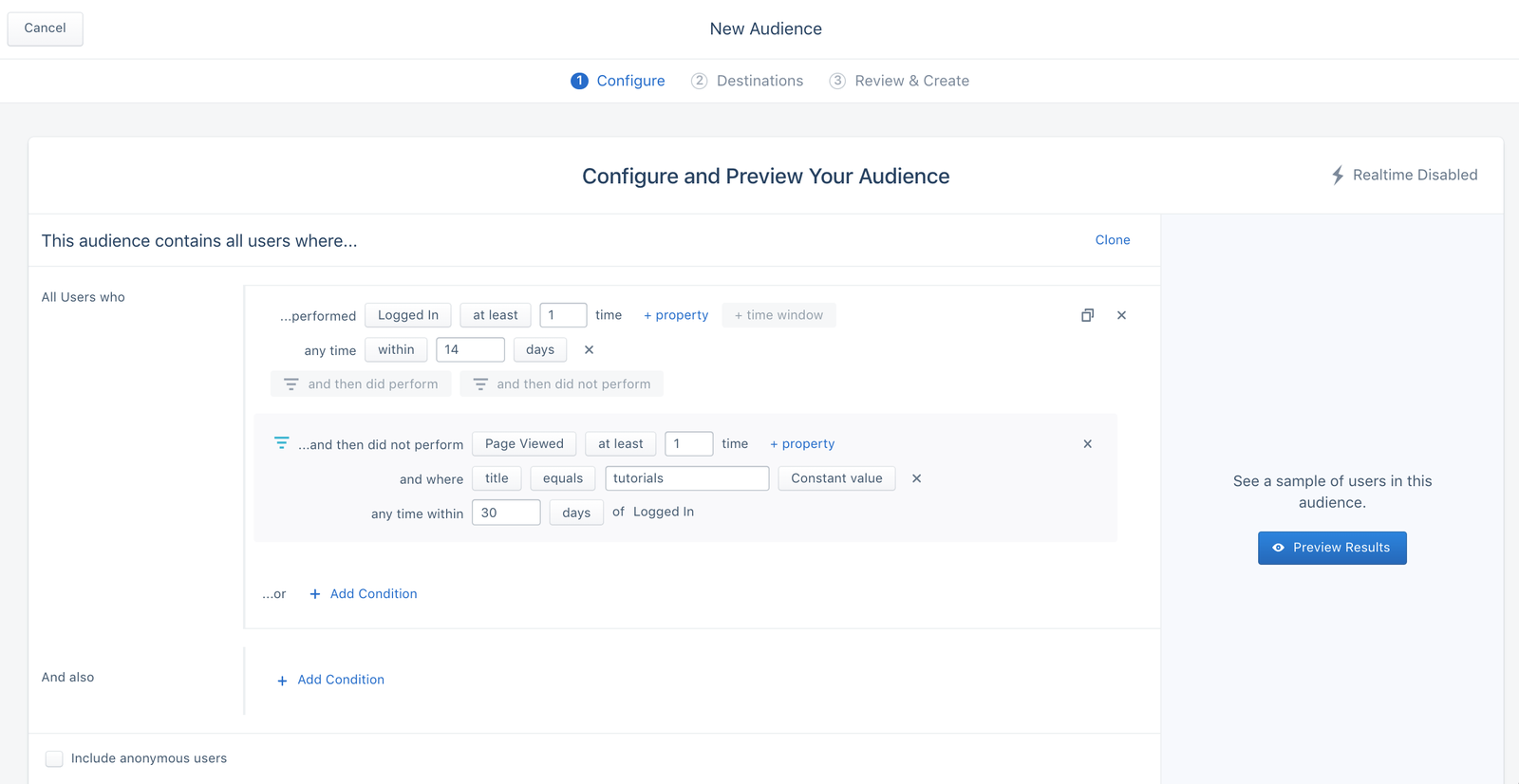Screen dimensions: 1519x784
Task: Add property to Logged In event
Action: (676, 315)
